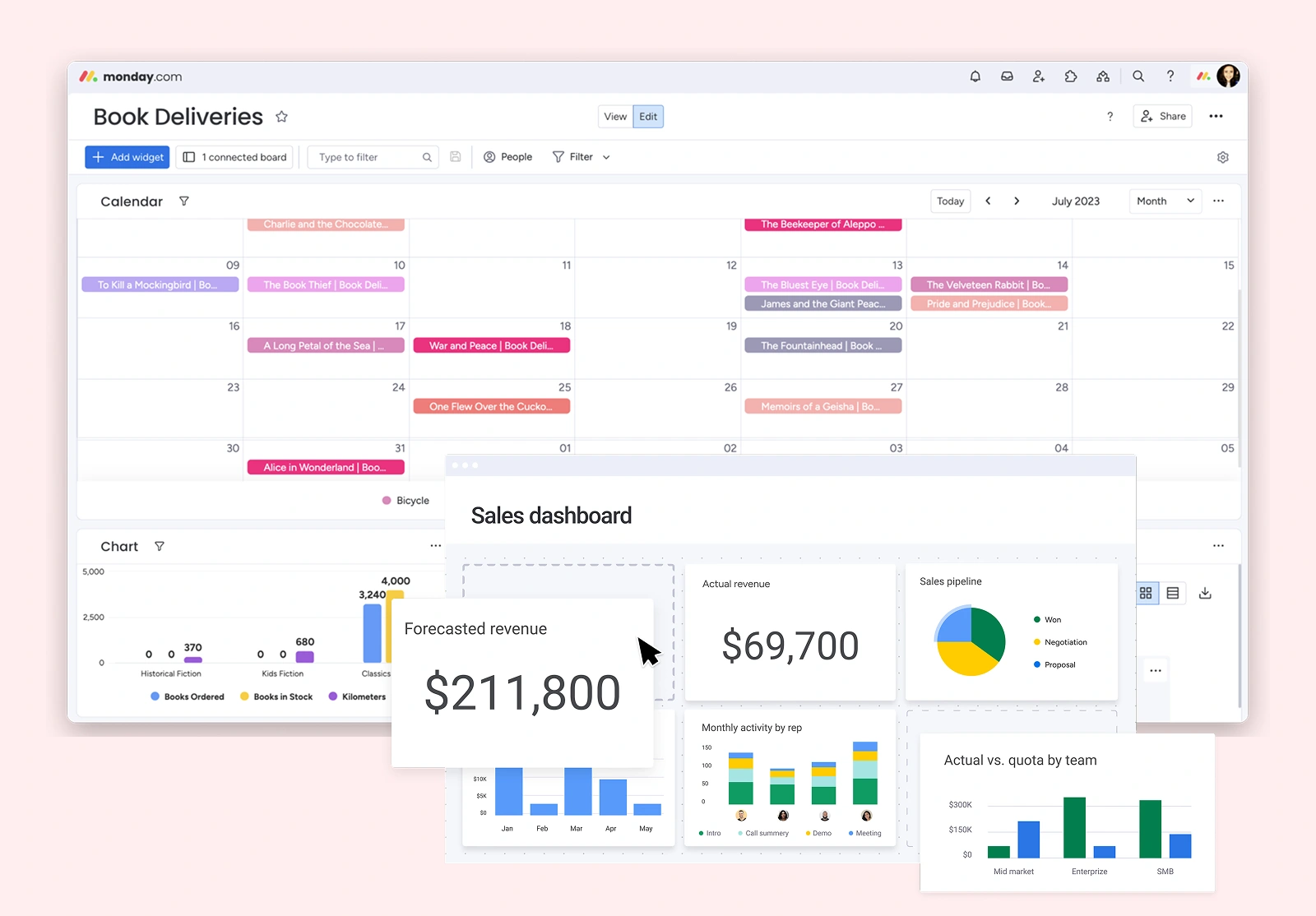Expand the Filter dropdown arrow

coord(606,157)
